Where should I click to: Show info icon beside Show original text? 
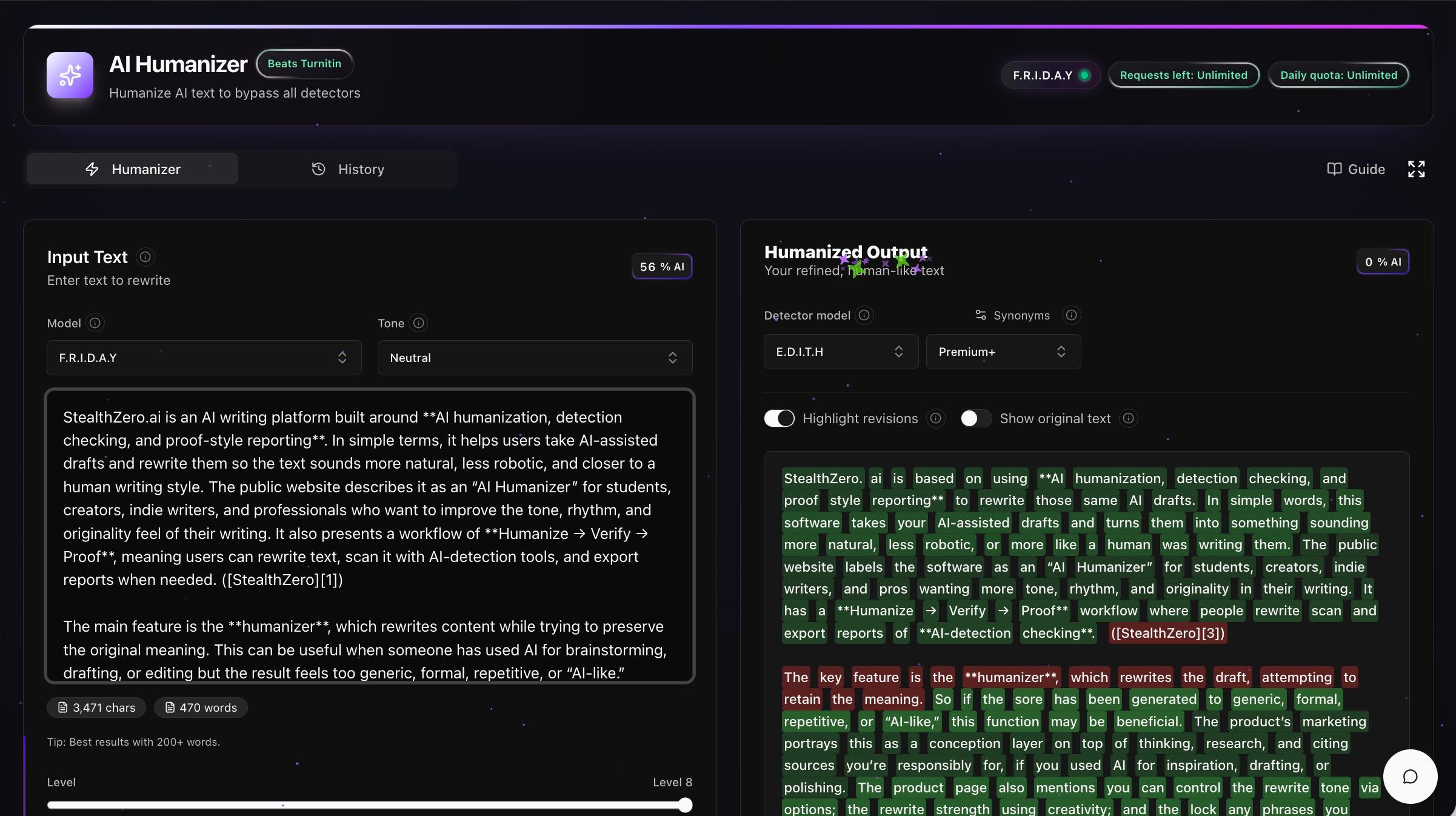coord(1128,418)
